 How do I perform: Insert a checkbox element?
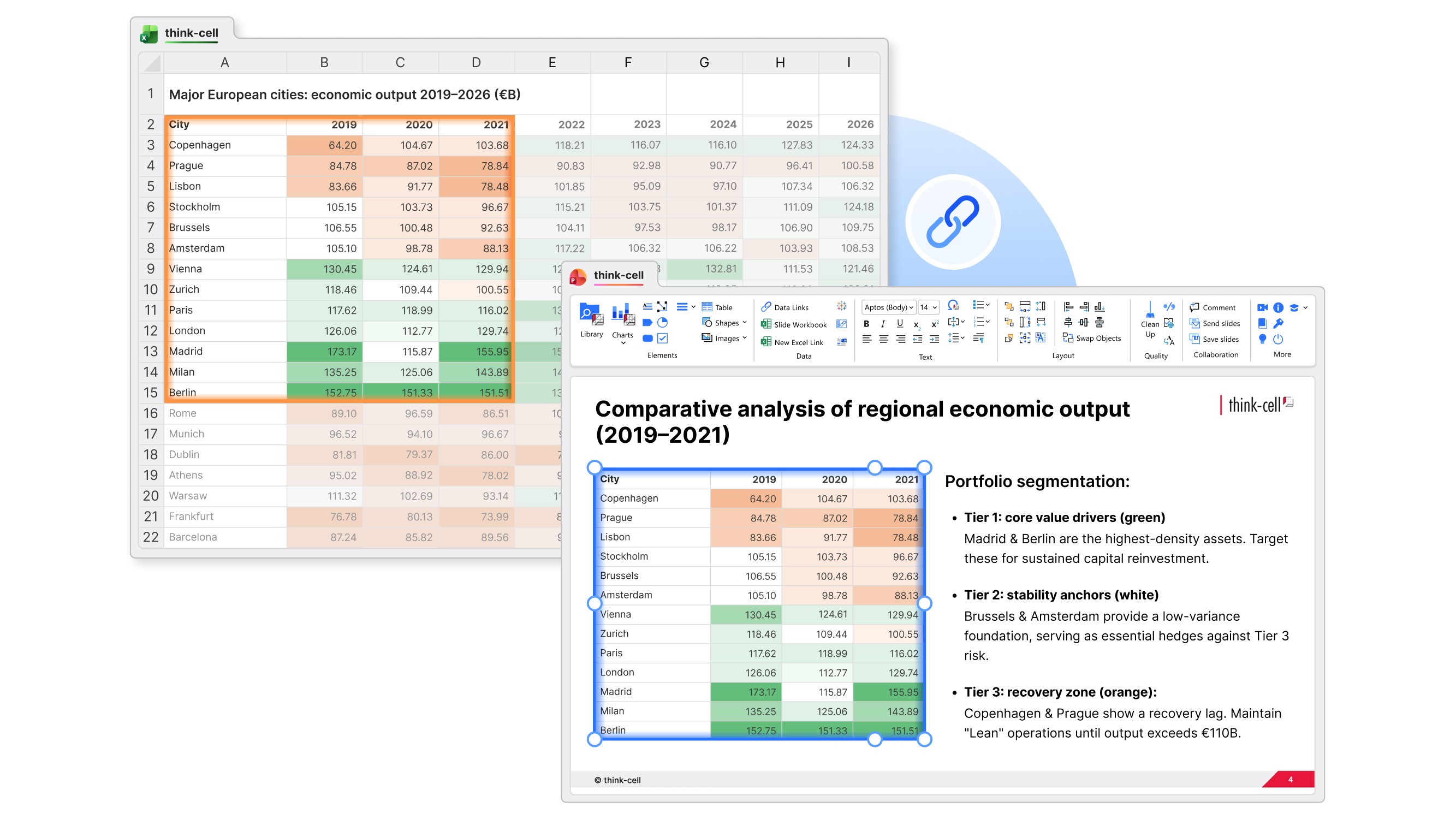click(663, 339)
